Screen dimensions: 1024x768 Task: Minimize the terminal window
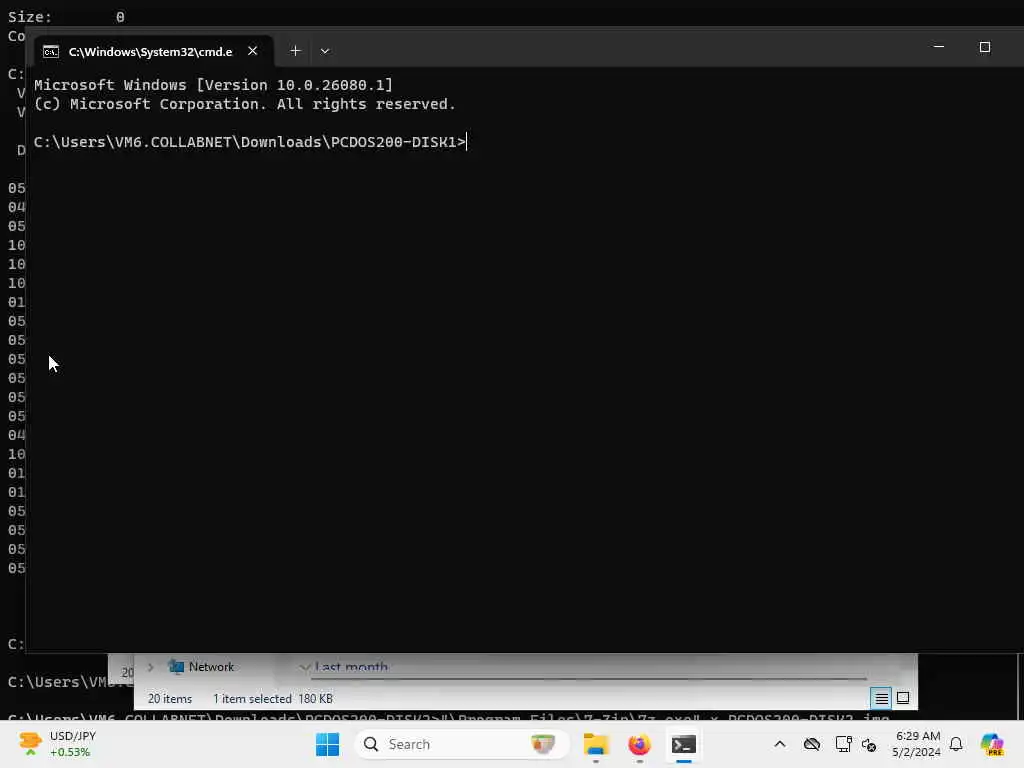tap(938, 47)
